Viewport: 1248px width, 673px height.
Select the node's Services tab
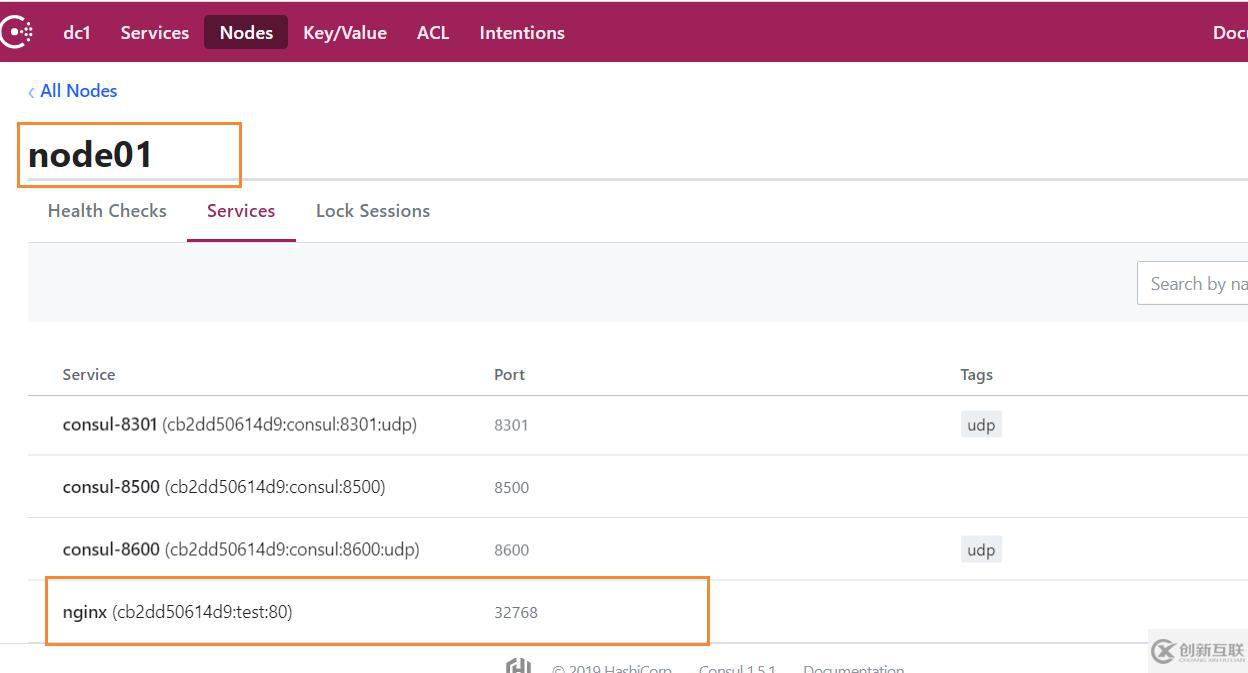(241, 211)
